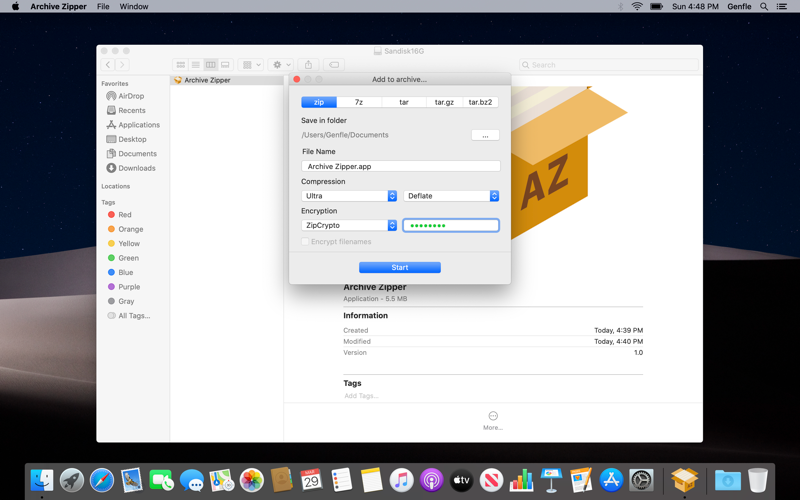
Task: Open Spotlight search in menu bar
Action: click(764, 6)
